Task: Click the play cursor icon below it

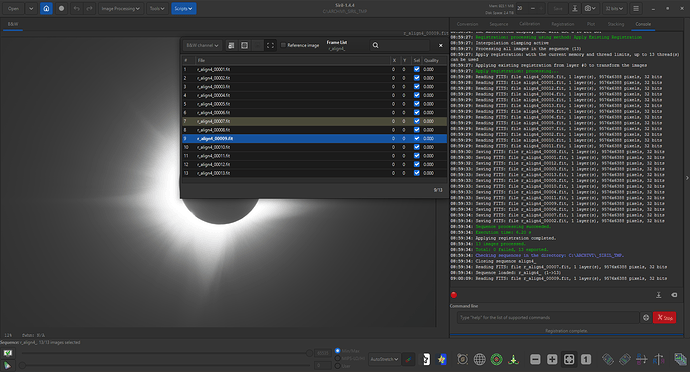Action: click(x=7, y=365)
